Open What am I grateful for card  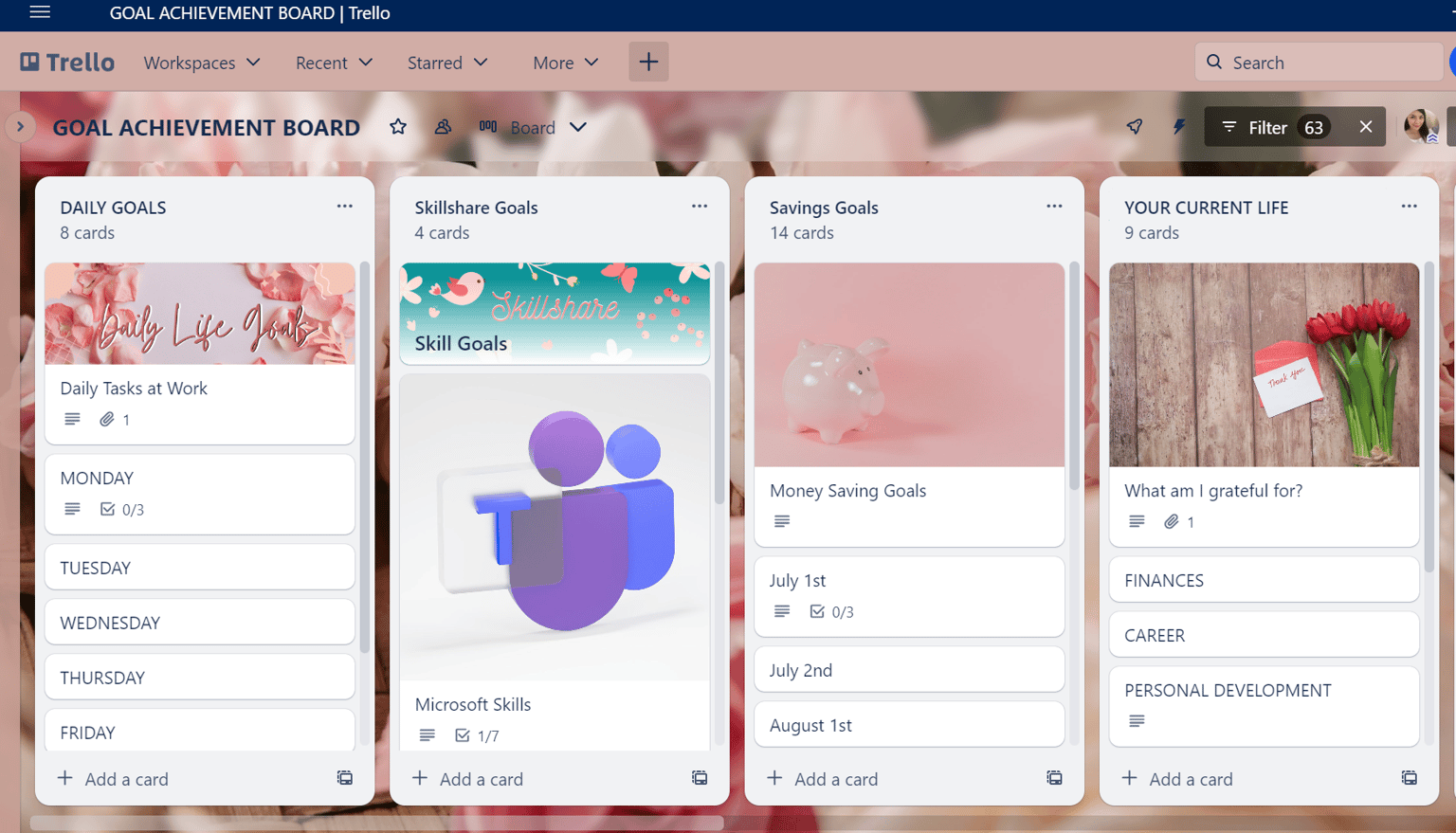point(1264,405)
